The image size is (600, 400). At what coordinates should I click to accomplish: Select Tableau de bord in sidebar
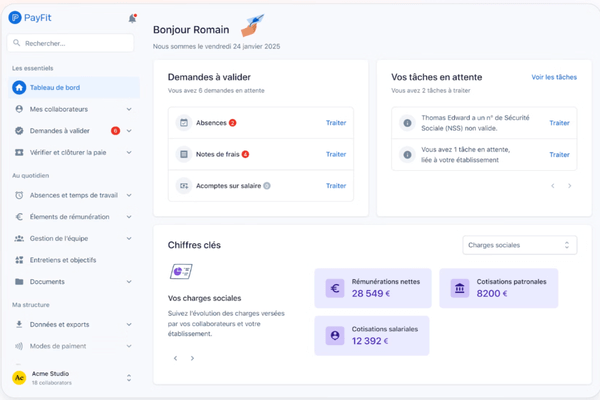pyautogui.click(x=70, y=87)
